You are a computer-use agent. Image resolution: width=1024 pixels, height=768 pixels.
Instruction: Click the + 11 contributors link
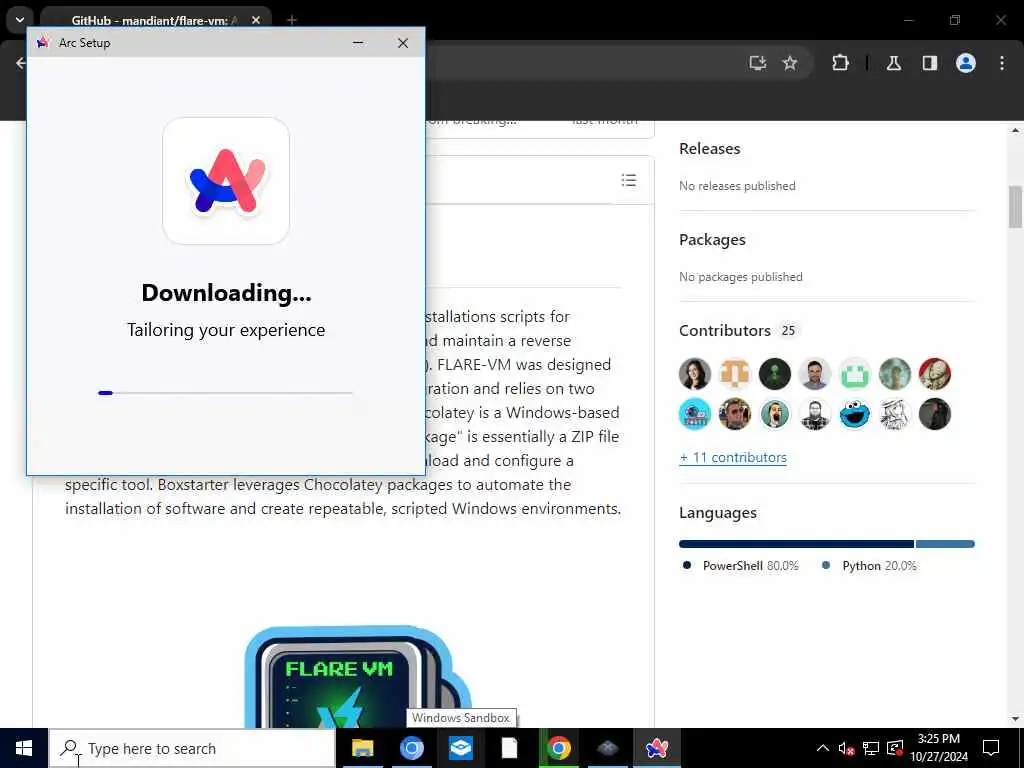[x=733, y=458]
